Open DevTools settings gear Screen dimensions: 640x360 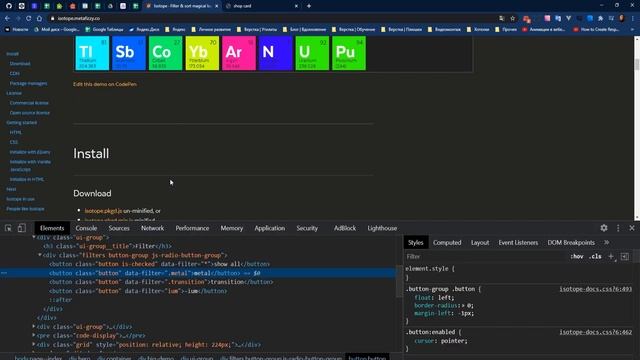pos(604,228)
